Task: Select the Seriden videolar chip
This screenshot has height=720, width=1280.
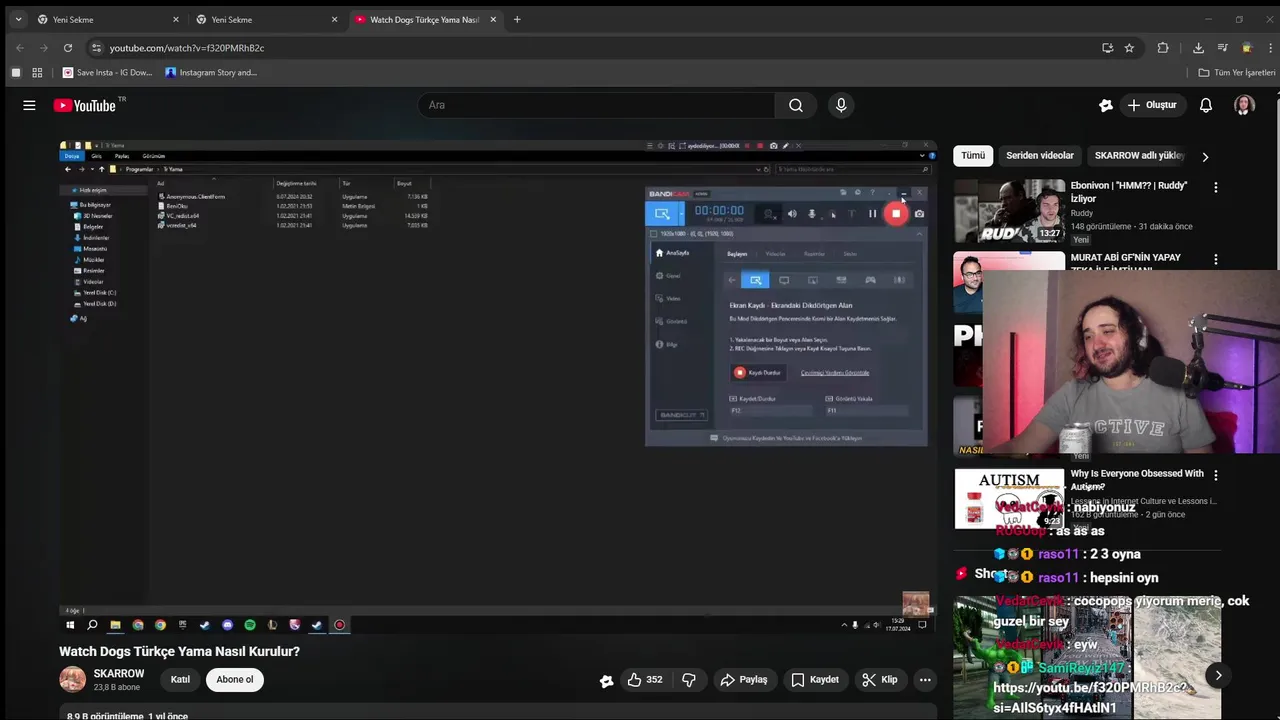Action: [1040, 156]
